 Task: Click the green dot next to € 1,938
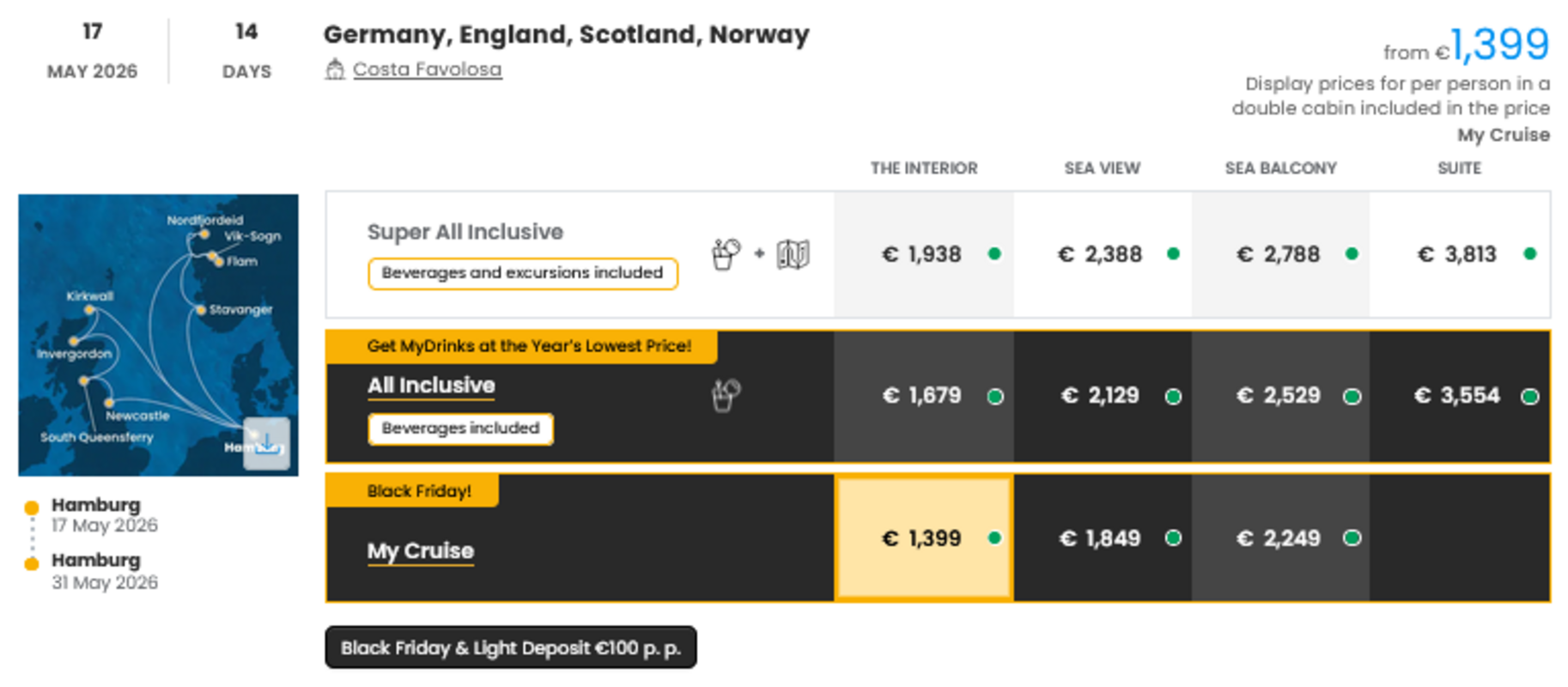(994, 254)
